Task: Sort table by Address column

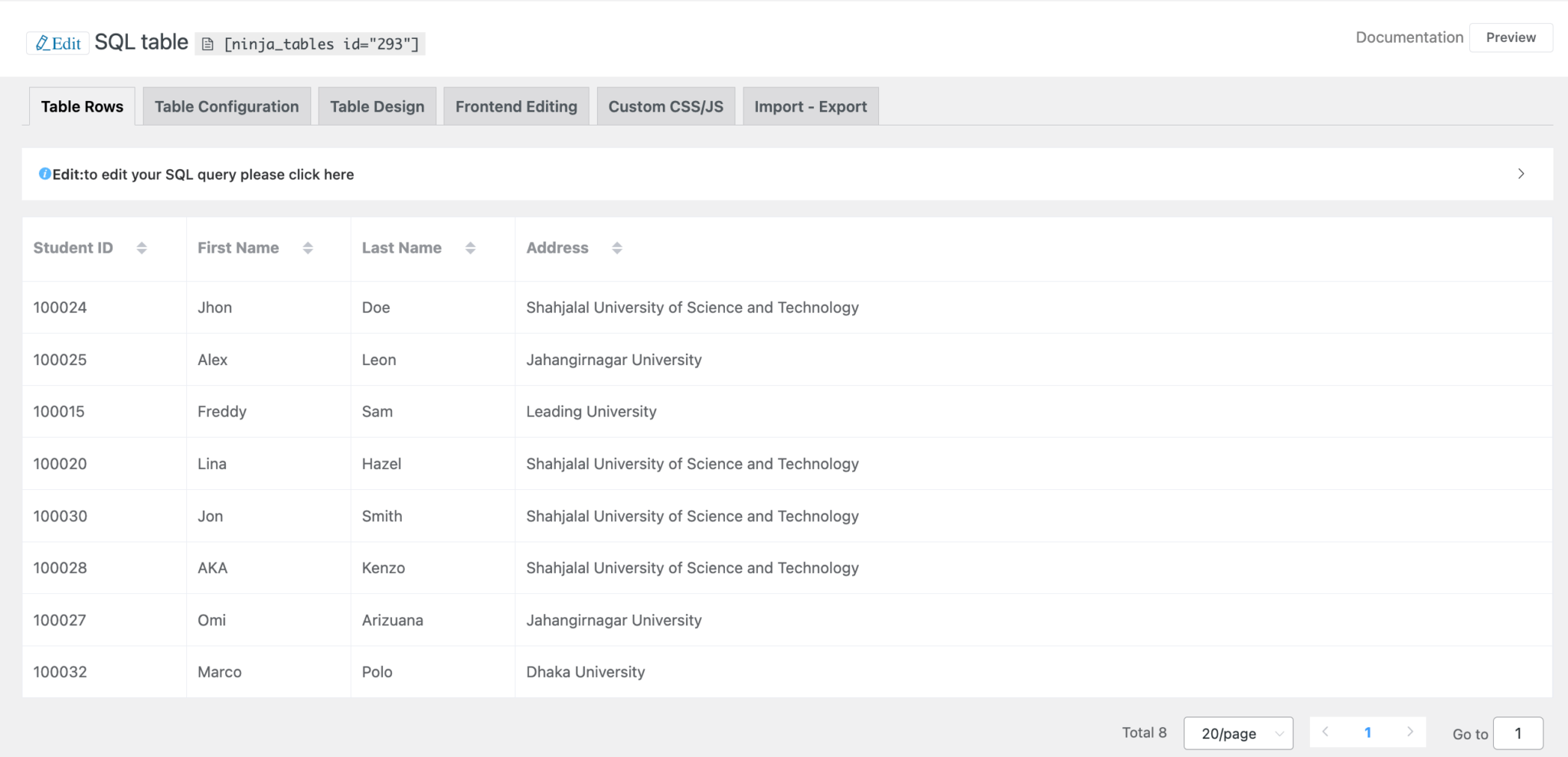Action: click(x=617, y=248)
